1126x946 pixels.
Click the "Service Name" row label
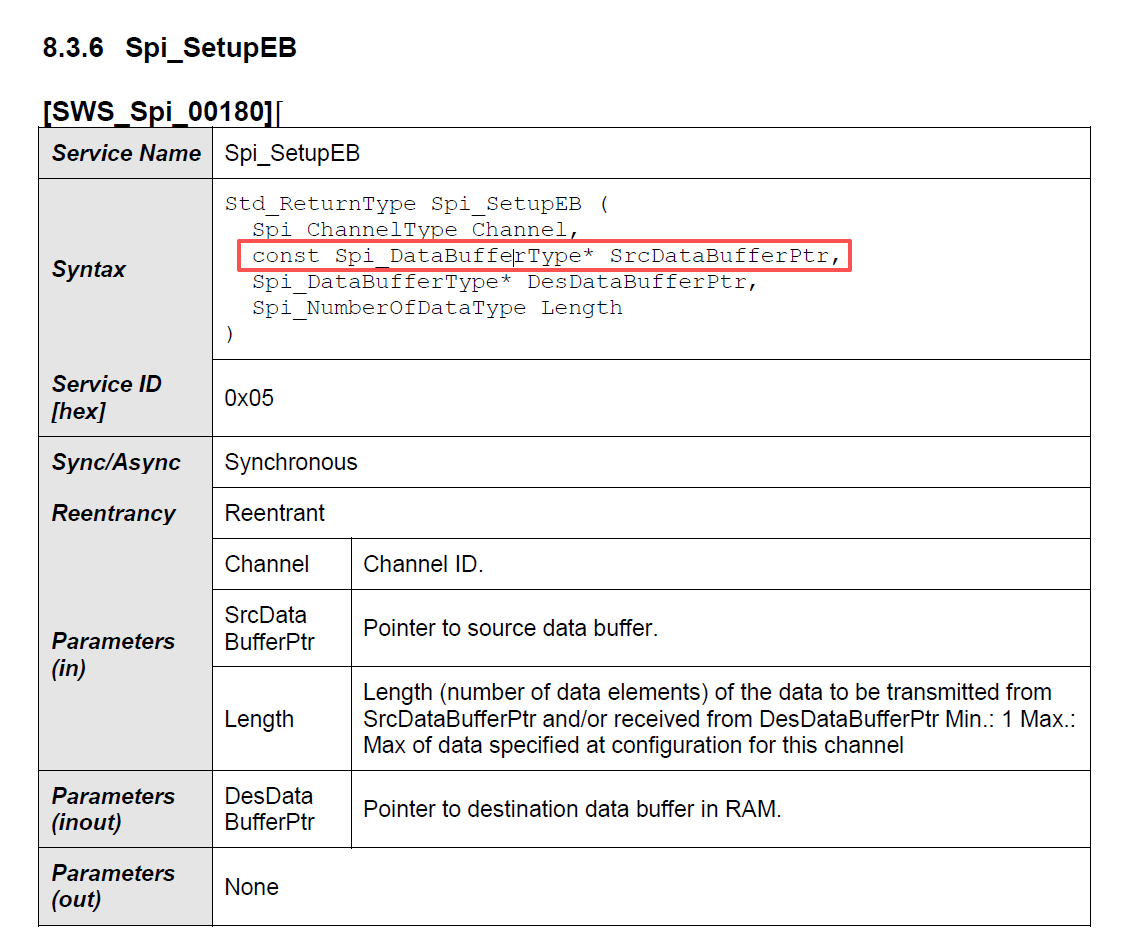click(126, 153)
